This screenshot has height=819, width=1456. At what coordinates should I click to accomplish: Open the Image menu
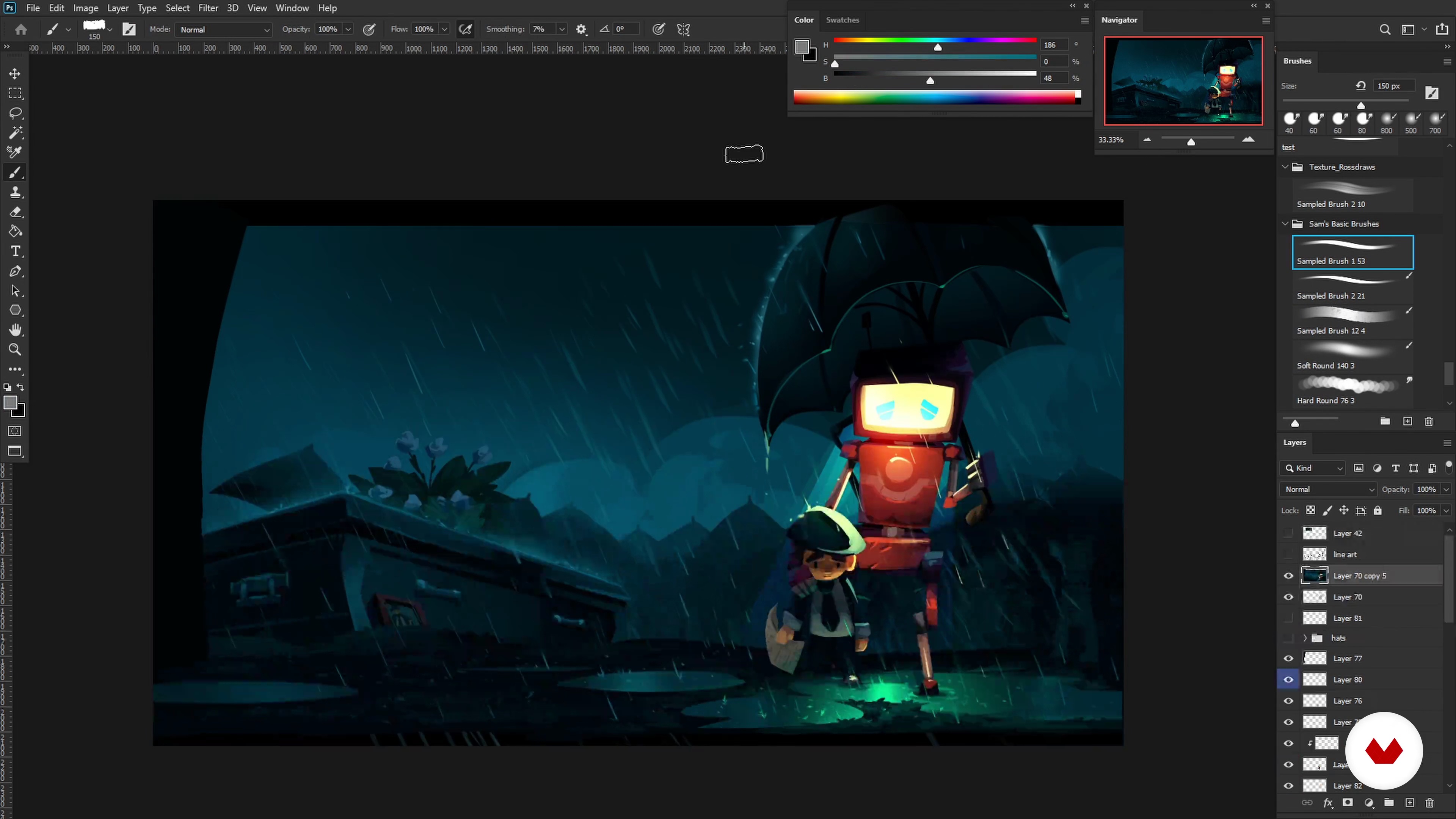click(86, 8)
